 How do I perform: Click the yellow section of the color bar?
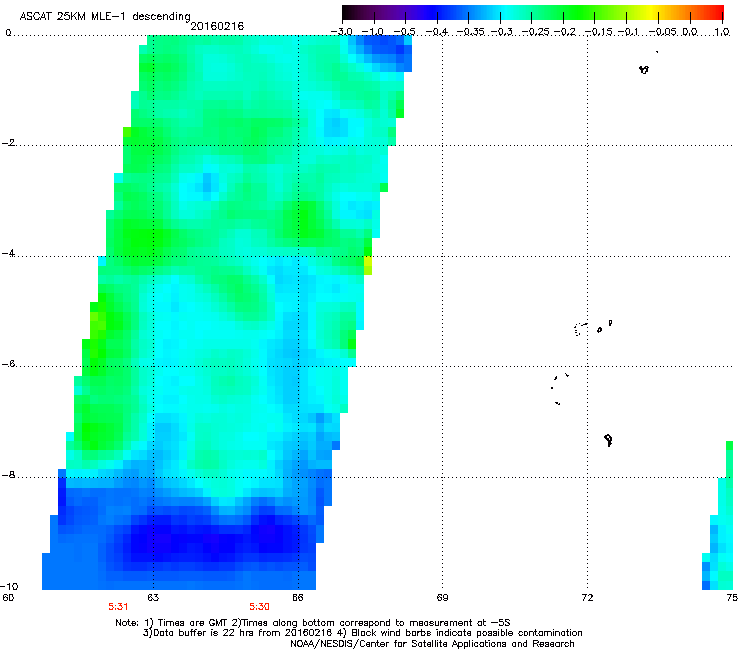point(652,12)
